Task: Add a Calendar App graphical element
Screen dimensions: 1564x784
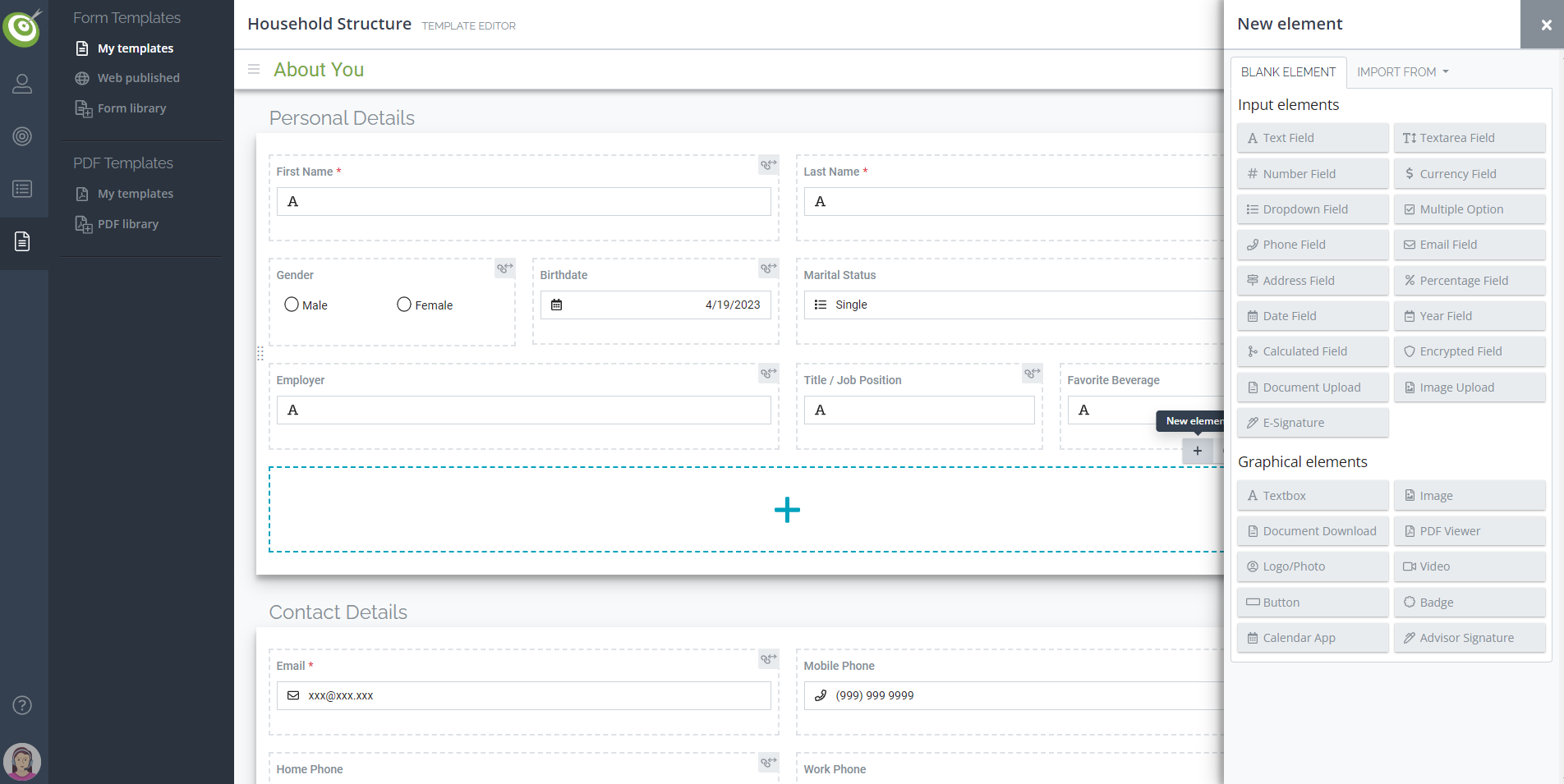Action: [1312, 638]
